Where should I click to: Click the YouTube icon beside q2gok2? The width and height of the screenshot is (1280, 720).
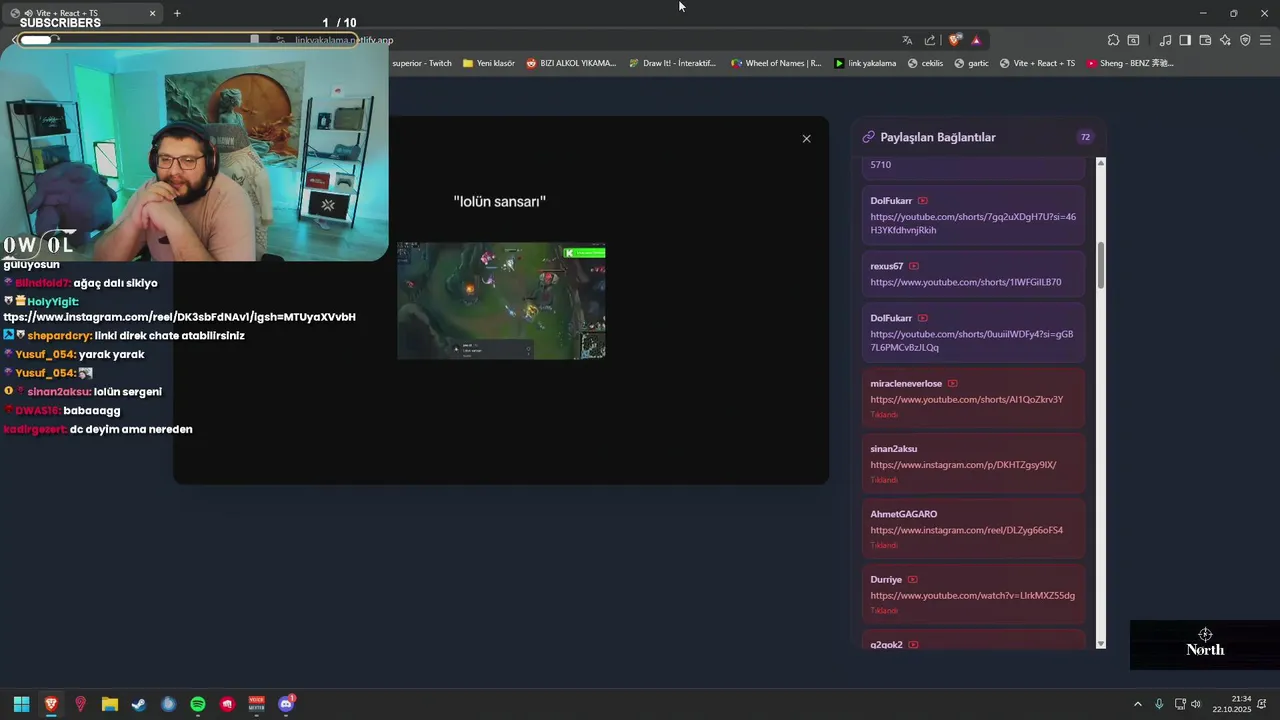coord(913,645)
